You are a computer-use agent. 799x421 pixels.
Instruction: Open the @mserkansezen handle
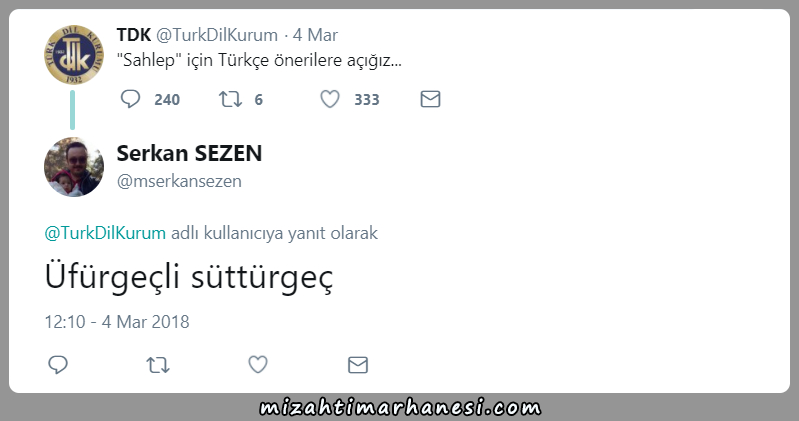[179, 181]
